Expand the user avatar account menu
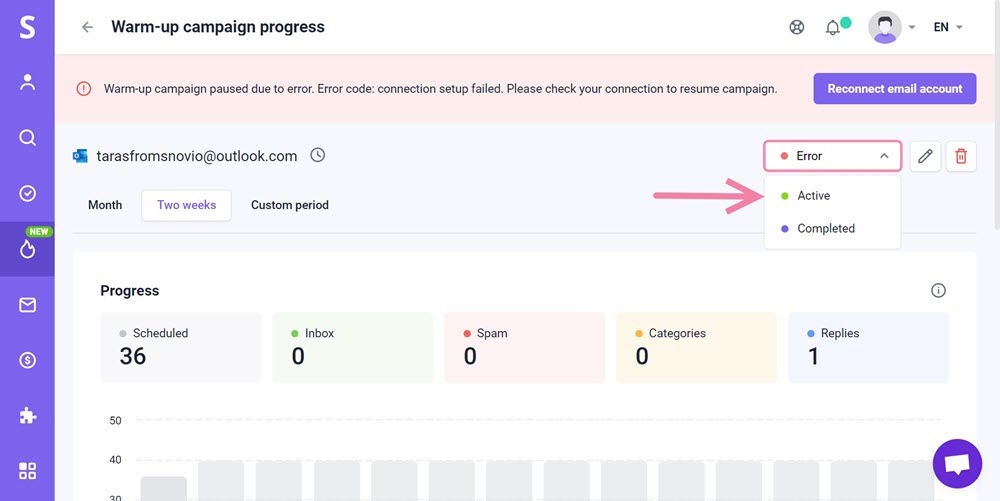The height and width of the screenshot is (501, 1000). [x=892, y=27]
